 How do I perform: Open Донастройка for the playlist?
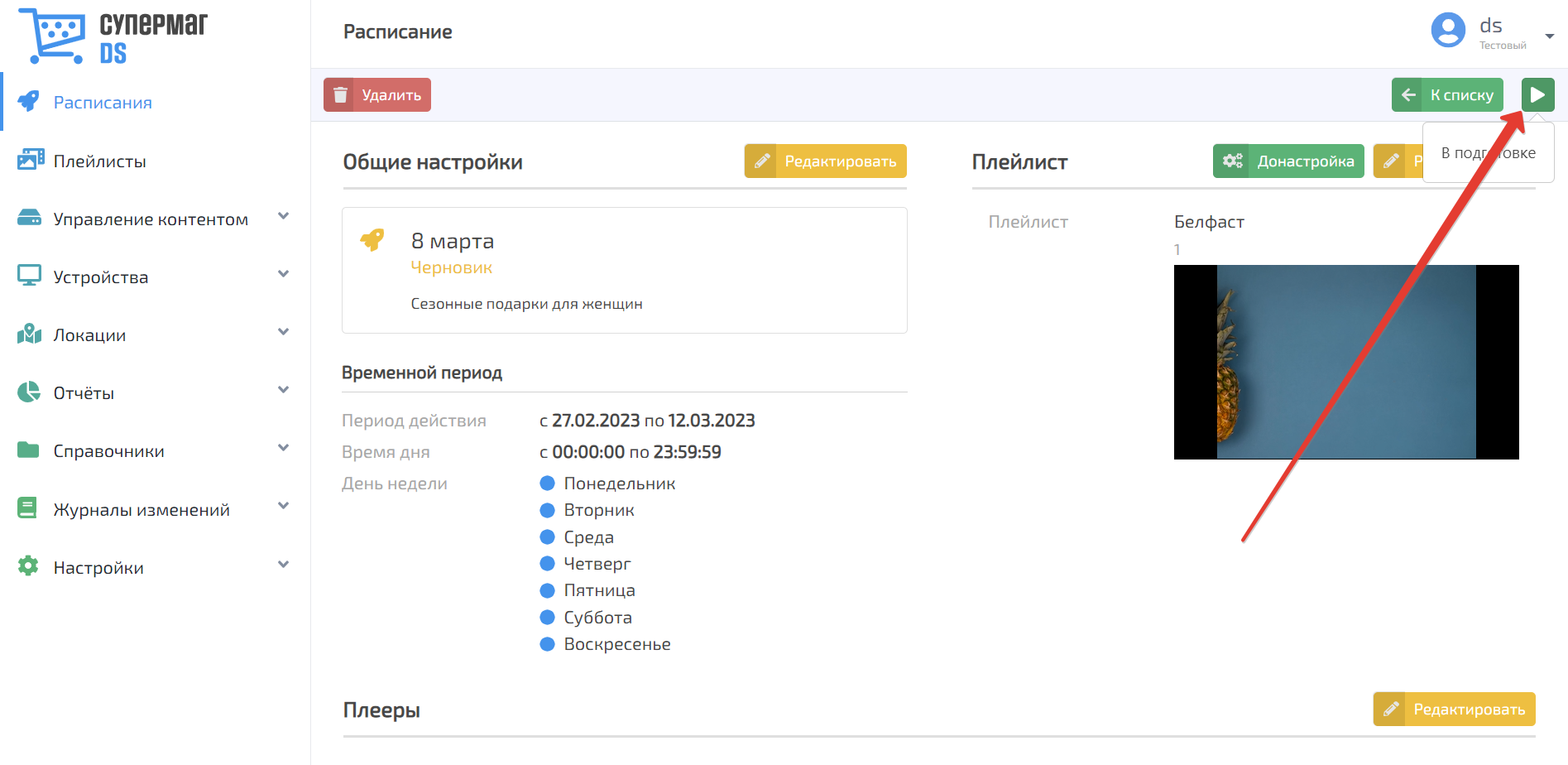click(1288, 161)
